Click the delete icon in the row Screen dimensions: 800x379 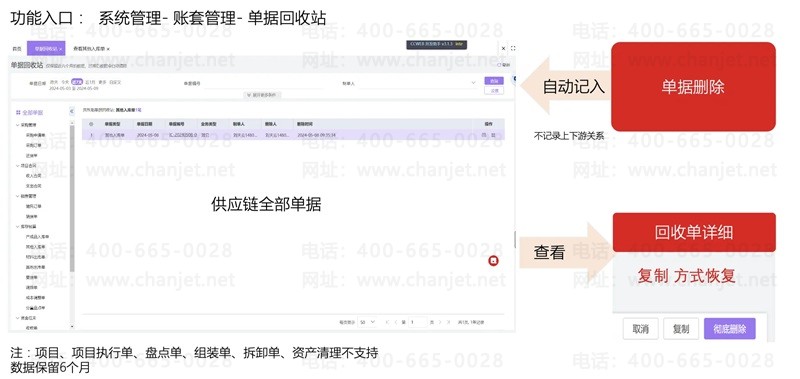tap(493, 135)
